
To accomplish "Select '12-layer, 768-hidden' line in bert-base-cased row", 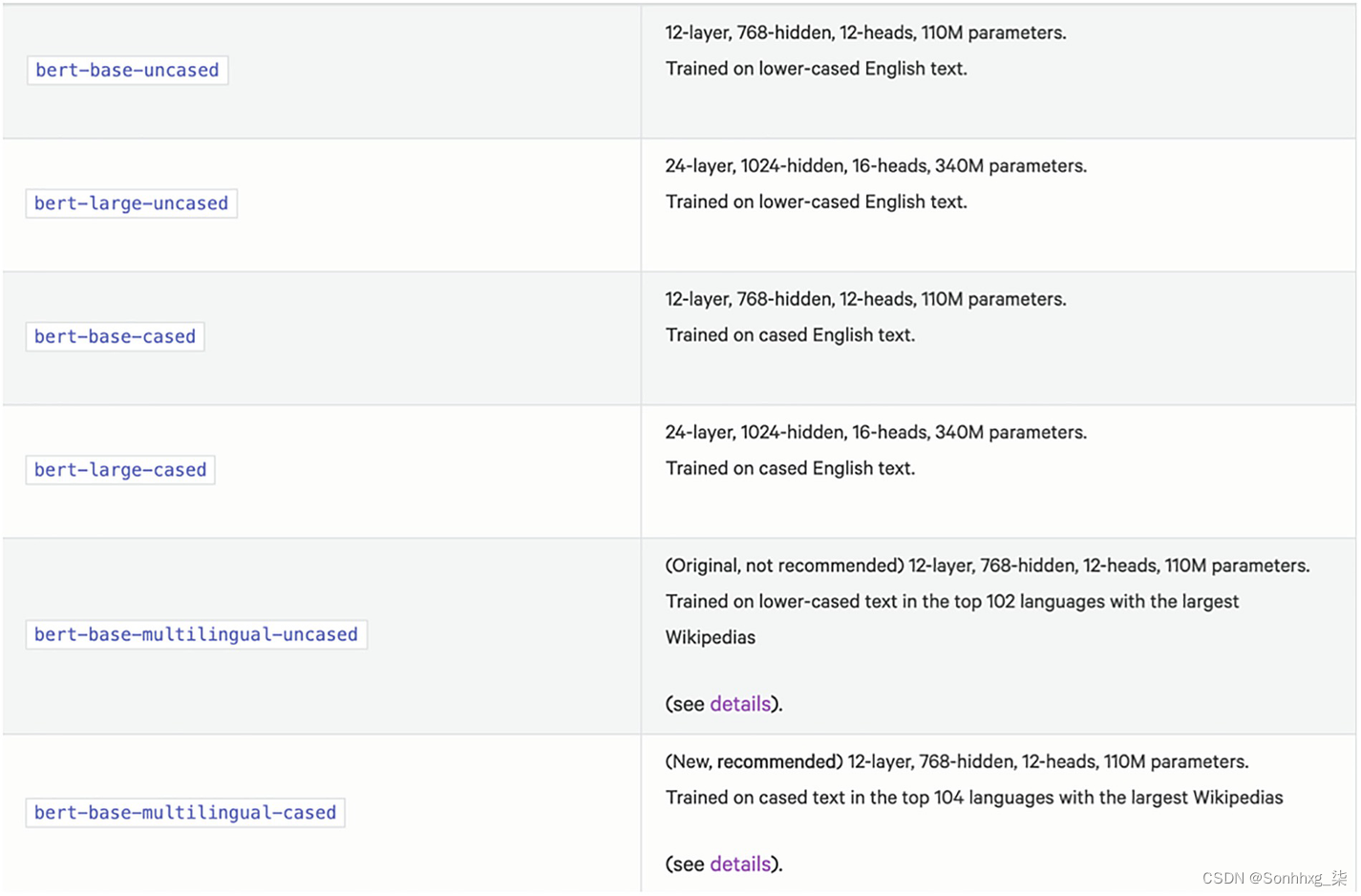I will (865, 299).
